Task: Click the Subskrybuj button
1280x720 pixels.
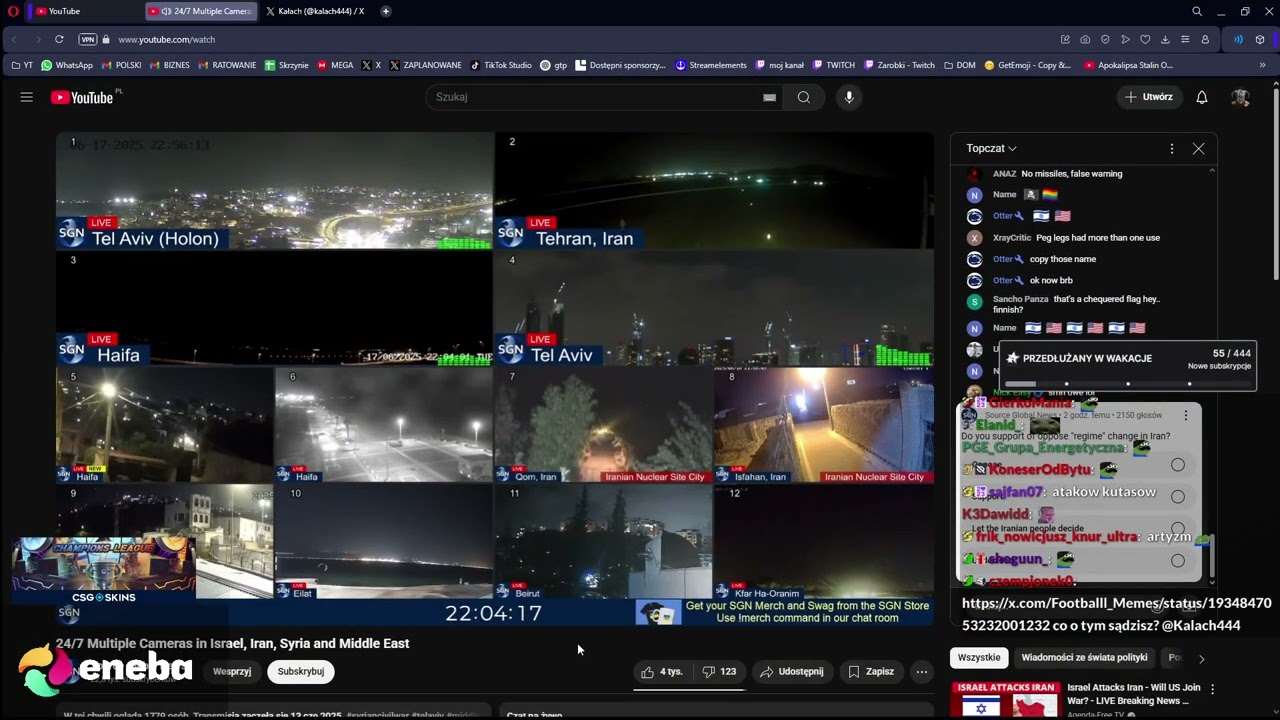Action: point(301,672)
